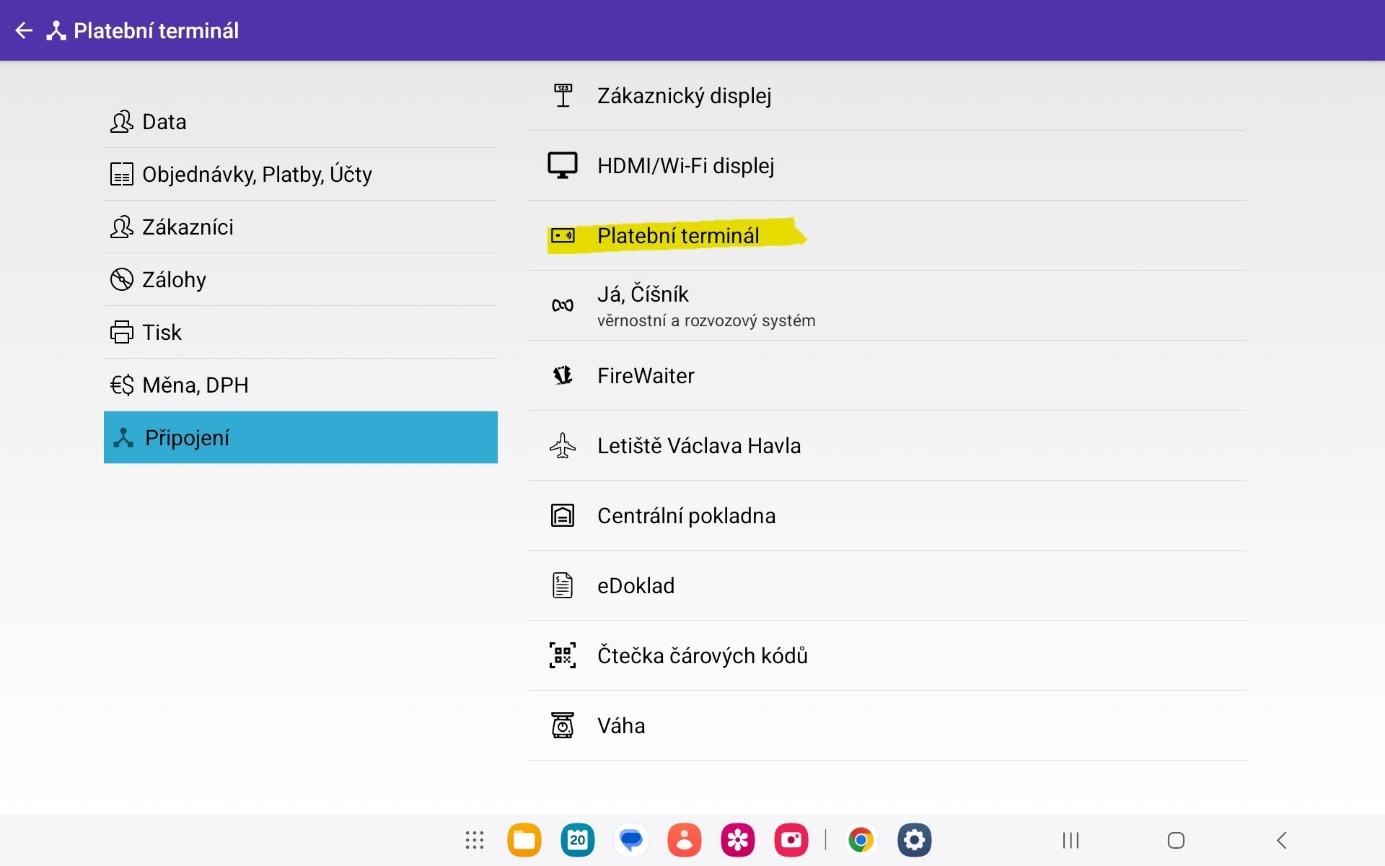Select Objednávky, Platby, Účty category
This screenshot has height=866, width=1385.
[301, 174]
